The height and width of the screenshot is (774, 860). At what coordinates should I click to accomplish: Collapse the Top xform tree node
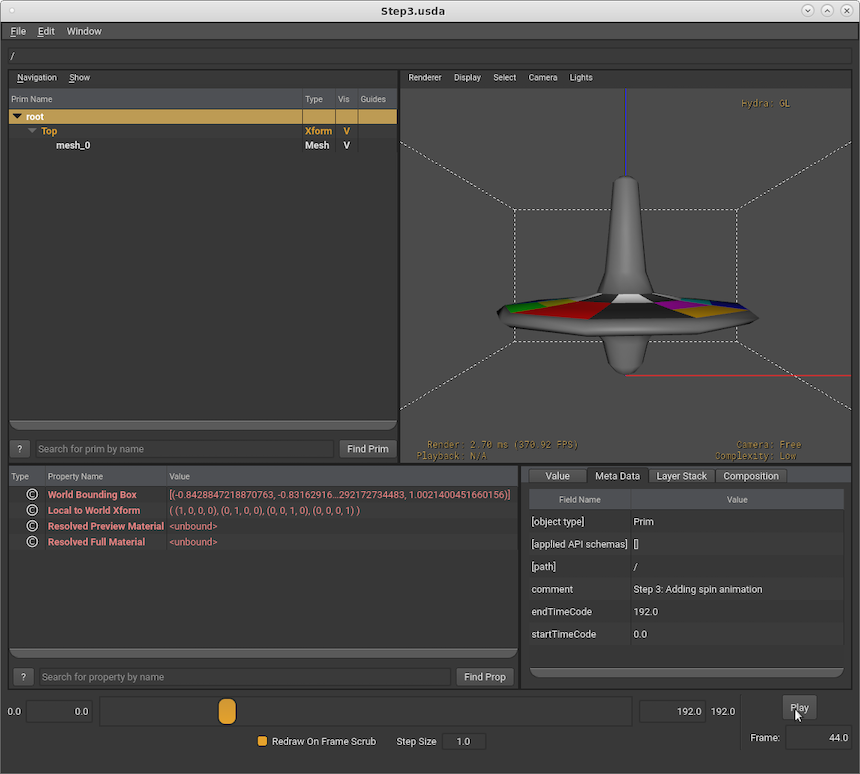pyautogui.click(x=32, y=131)
